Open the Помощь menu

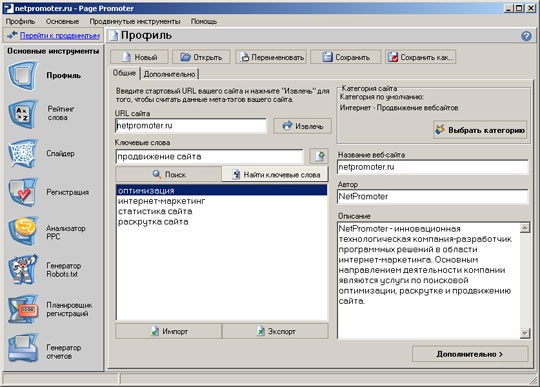tap(204, 21)
